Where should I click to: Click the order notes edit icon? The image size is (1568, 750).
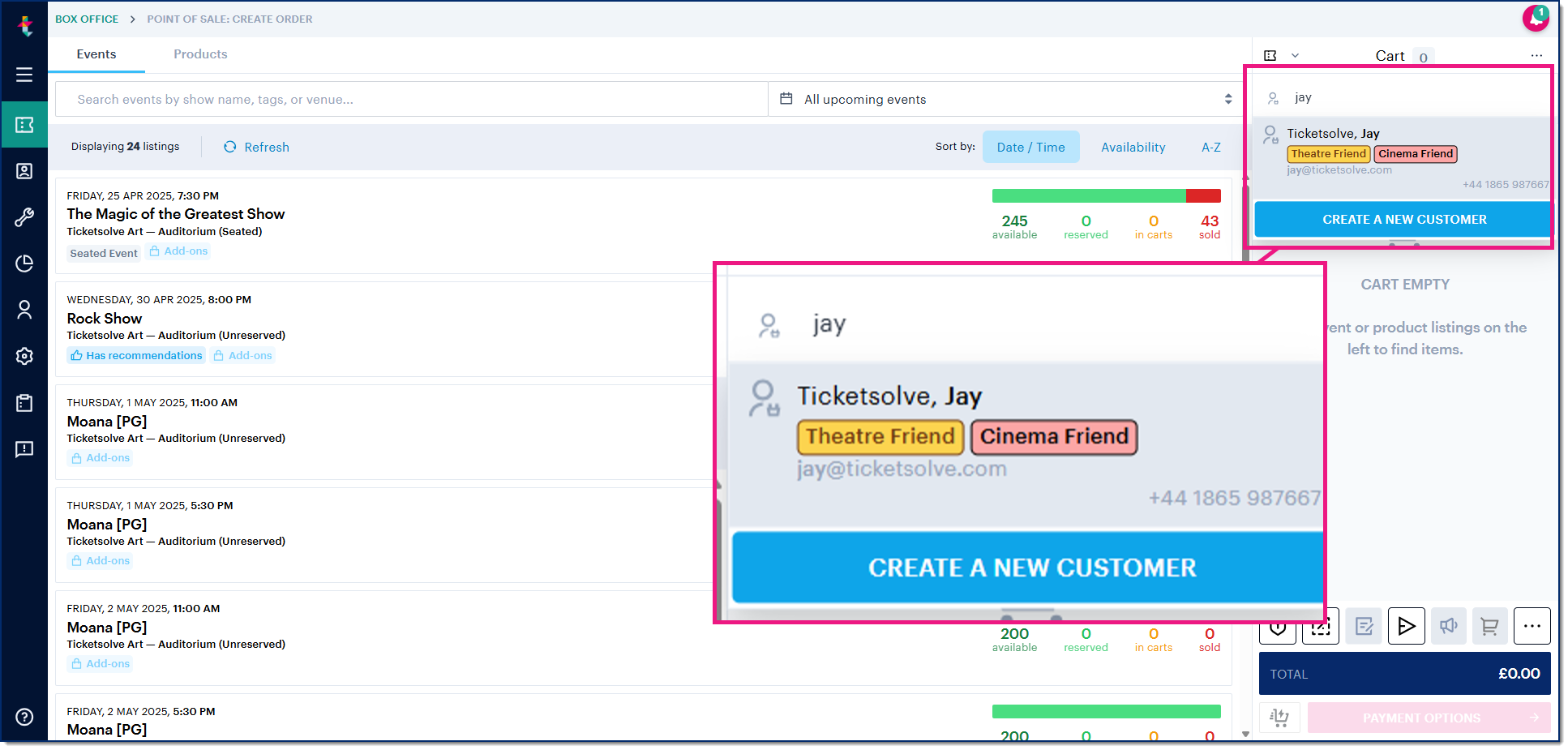point(1364,626)
